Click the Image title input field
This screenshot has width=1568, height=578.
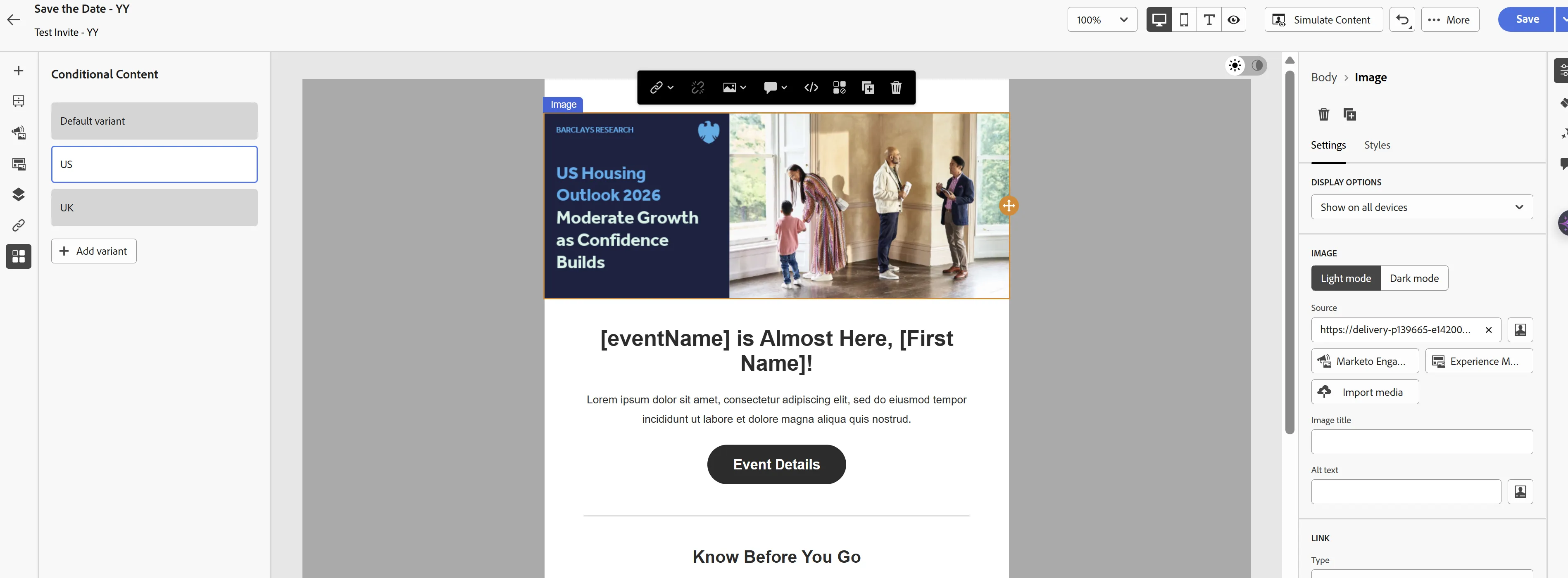pos(1421,442)
